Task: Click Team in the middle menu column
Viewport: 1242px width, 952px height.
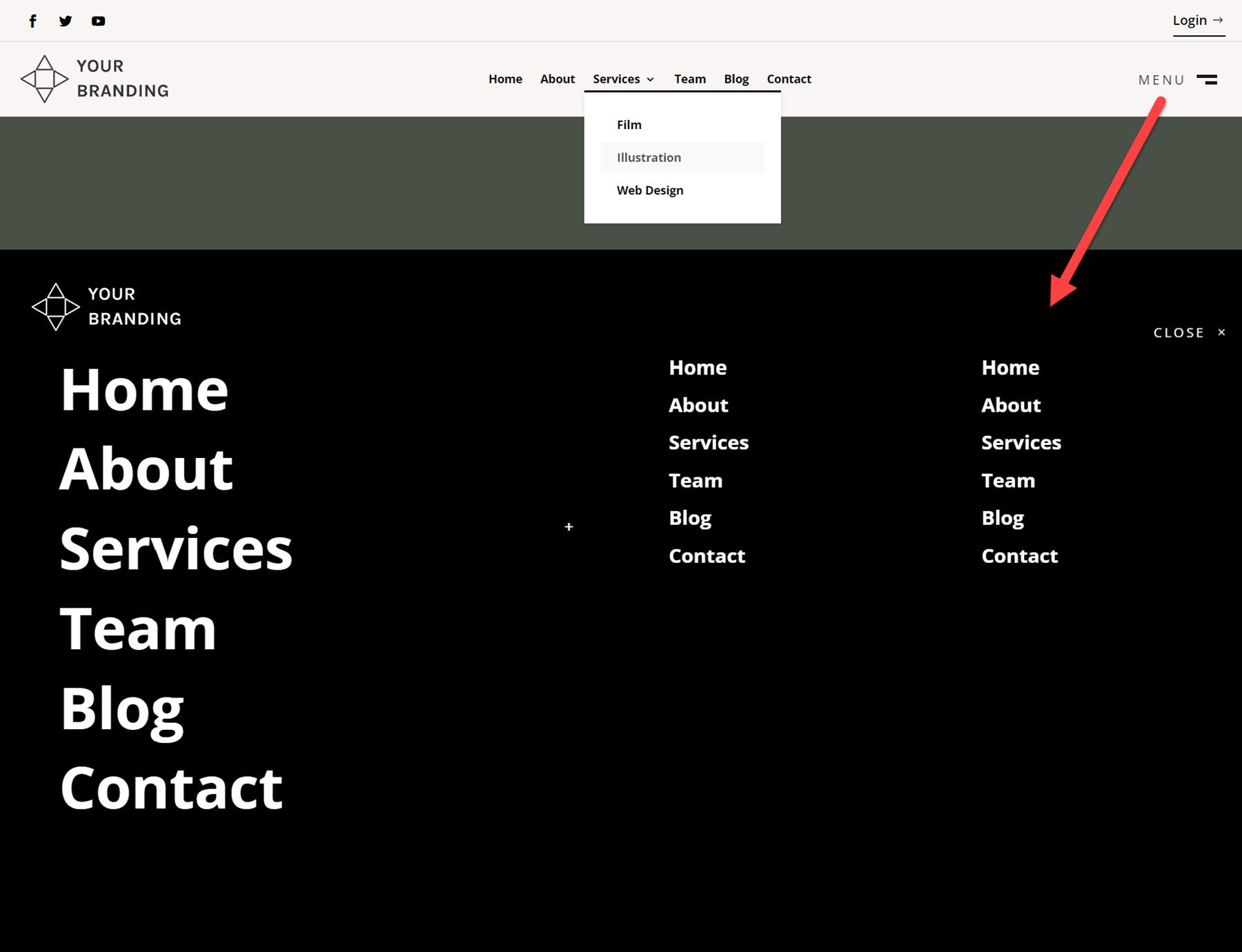Action: 696,480
